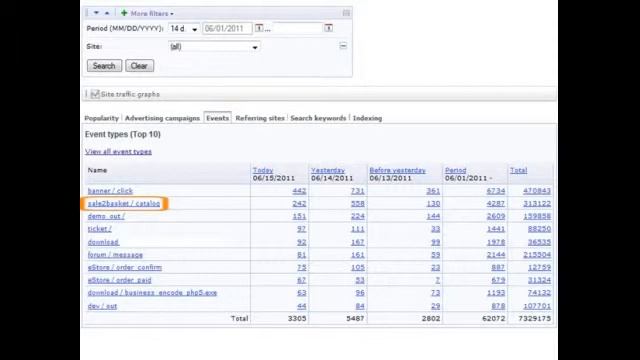This screenshot has width=640, height=360.
Task: Click total value 88250
Action: tap(539, 229)
